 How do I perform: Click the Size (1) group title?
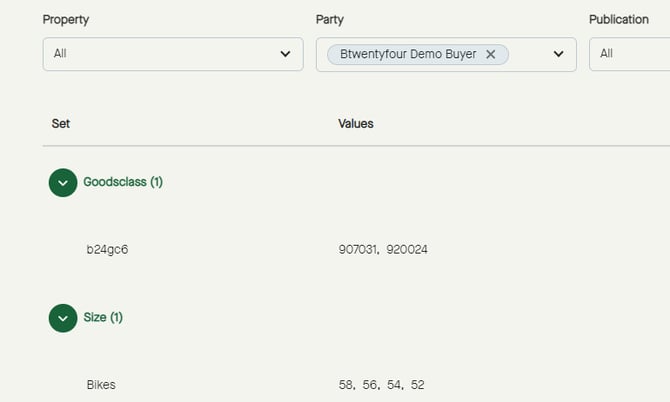(x=103, y=318)
